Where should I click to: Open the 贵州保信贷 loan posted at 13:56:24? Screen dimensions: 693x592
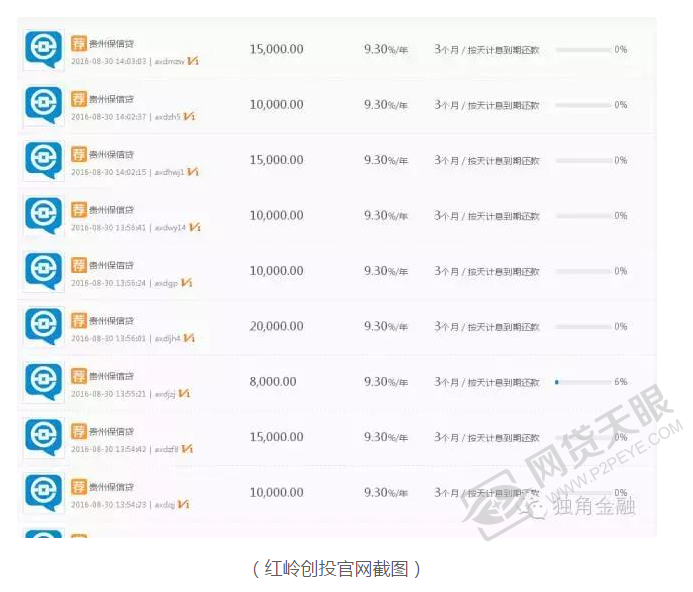(111, 265)
